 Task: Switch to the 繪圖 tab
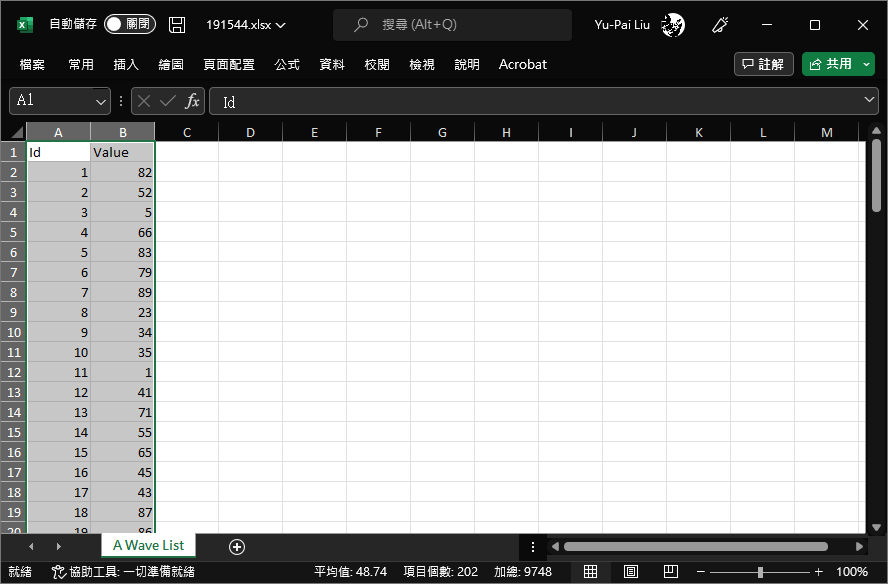[171, 65]
